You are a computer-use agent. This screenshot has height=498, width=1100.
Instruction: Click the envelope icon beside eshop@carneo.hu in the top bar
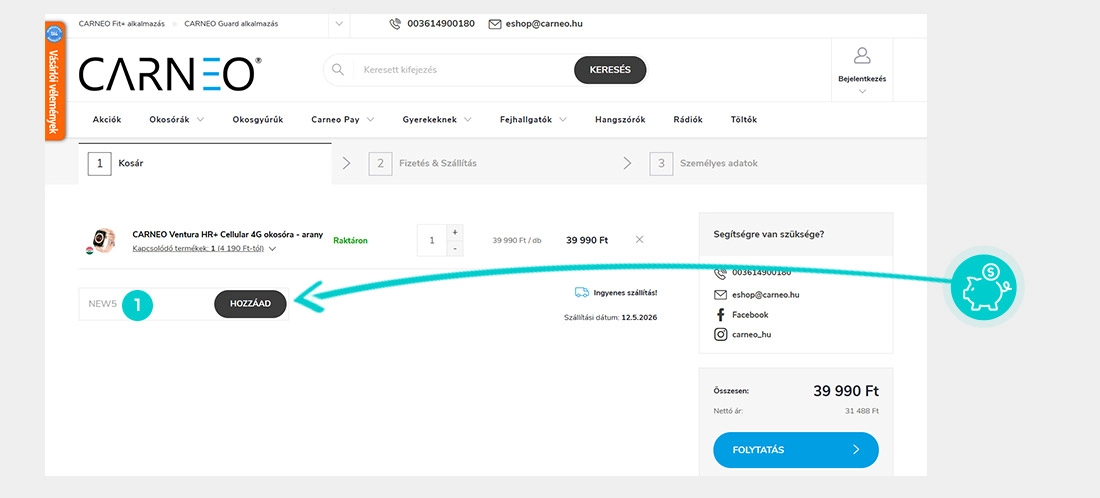pos(495,24)
